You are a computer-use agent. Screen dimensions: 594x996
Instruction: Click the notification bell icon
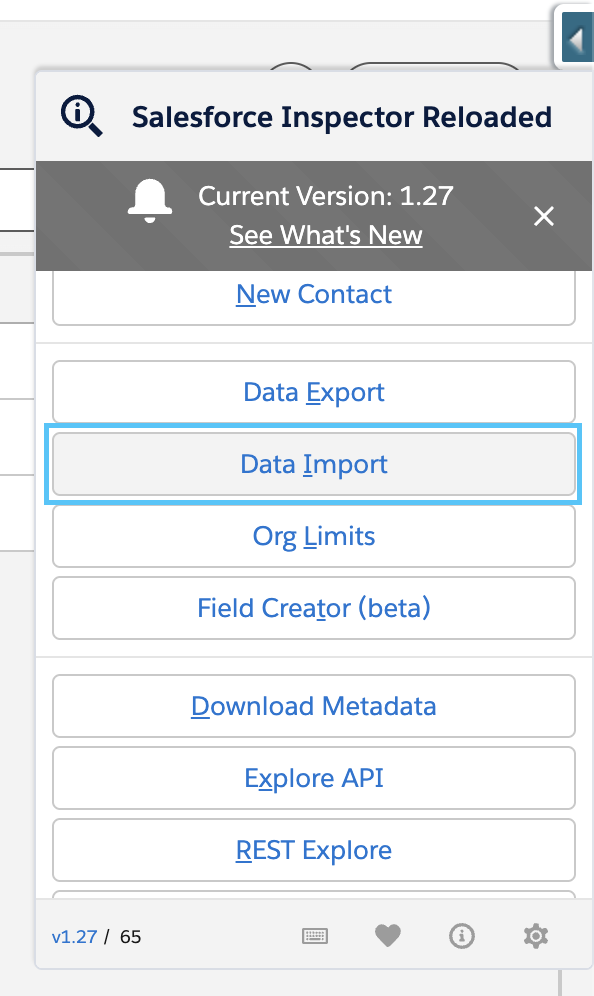(150, 201)
